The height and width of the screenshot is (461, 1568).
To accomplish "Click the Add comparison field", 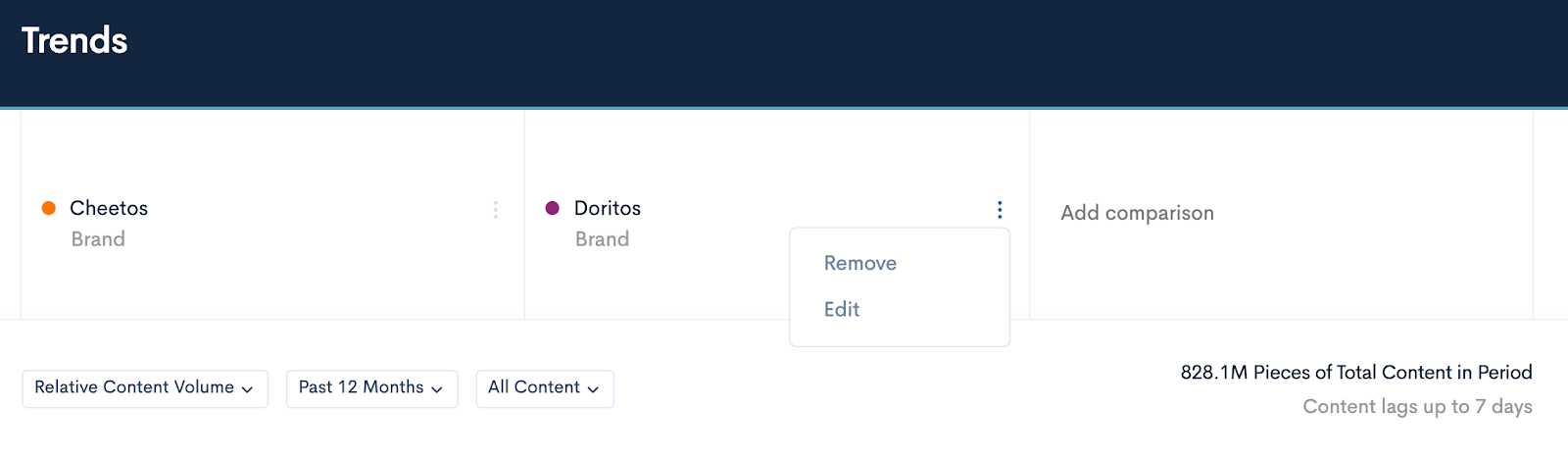I will pyautogui.click(x=1137, y=213).
